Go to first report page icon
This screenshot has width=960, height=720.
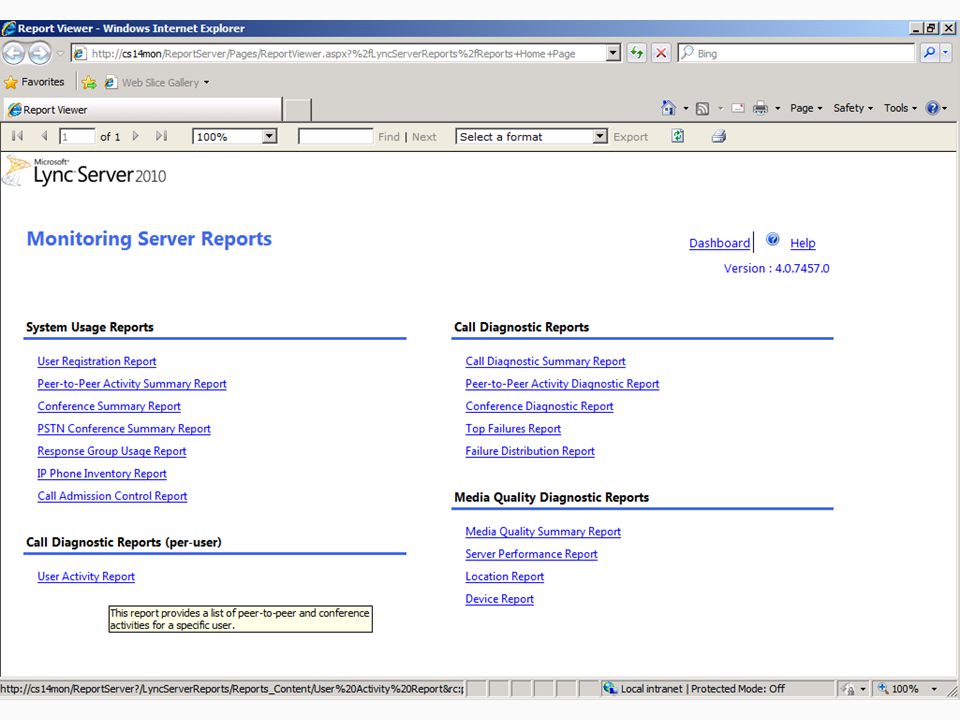click(x=17, y=136)
